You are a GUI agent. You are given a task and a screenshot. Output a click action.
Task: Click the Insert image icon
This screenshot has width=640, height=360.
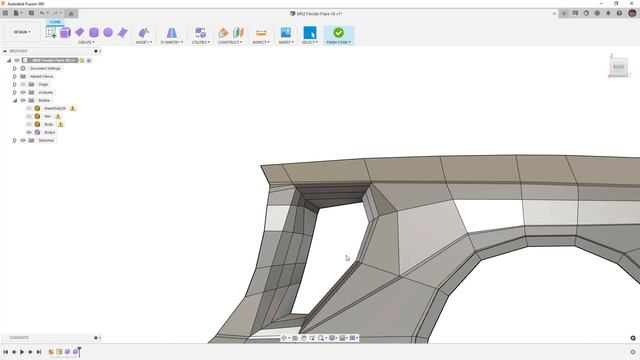coord(286,32)
